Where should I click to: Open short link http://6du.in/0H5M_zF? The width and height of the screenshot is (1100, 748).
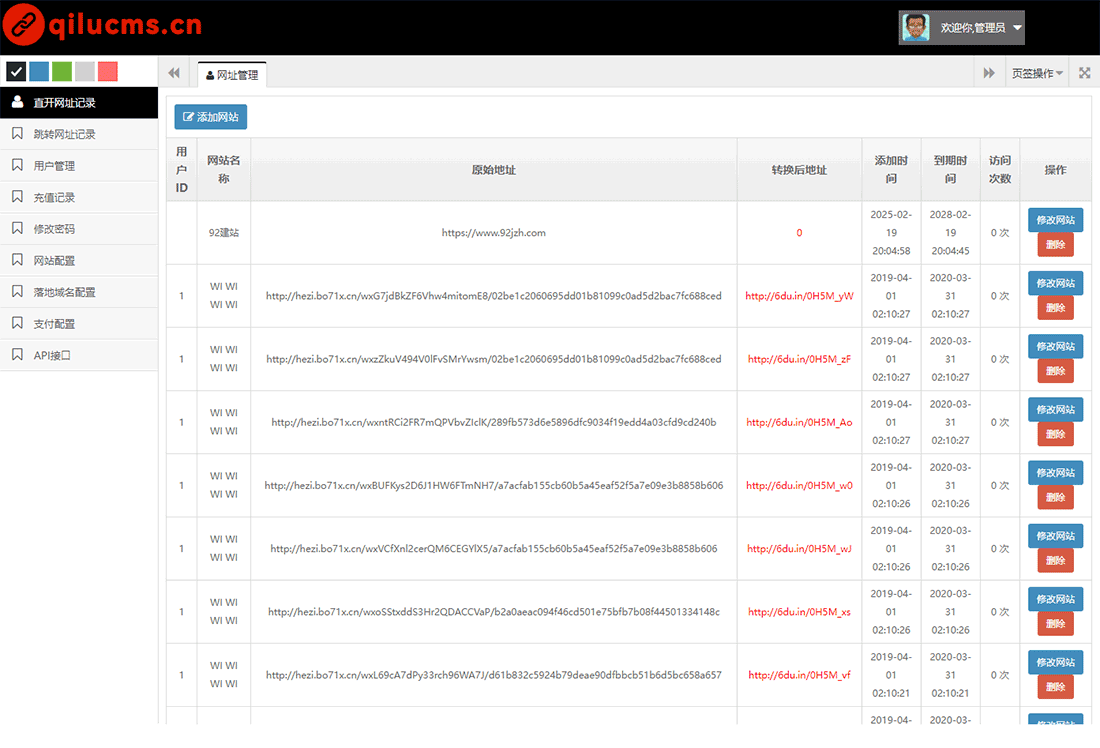[799, 359]
